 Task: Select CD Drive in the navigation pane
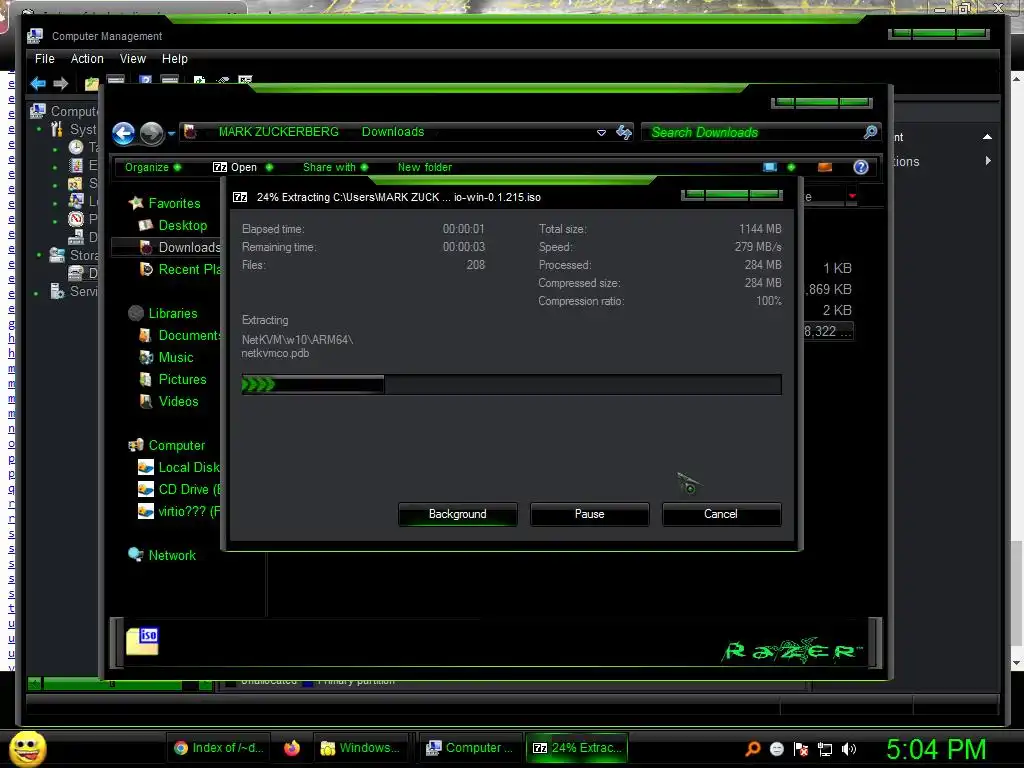pos(180,489)
